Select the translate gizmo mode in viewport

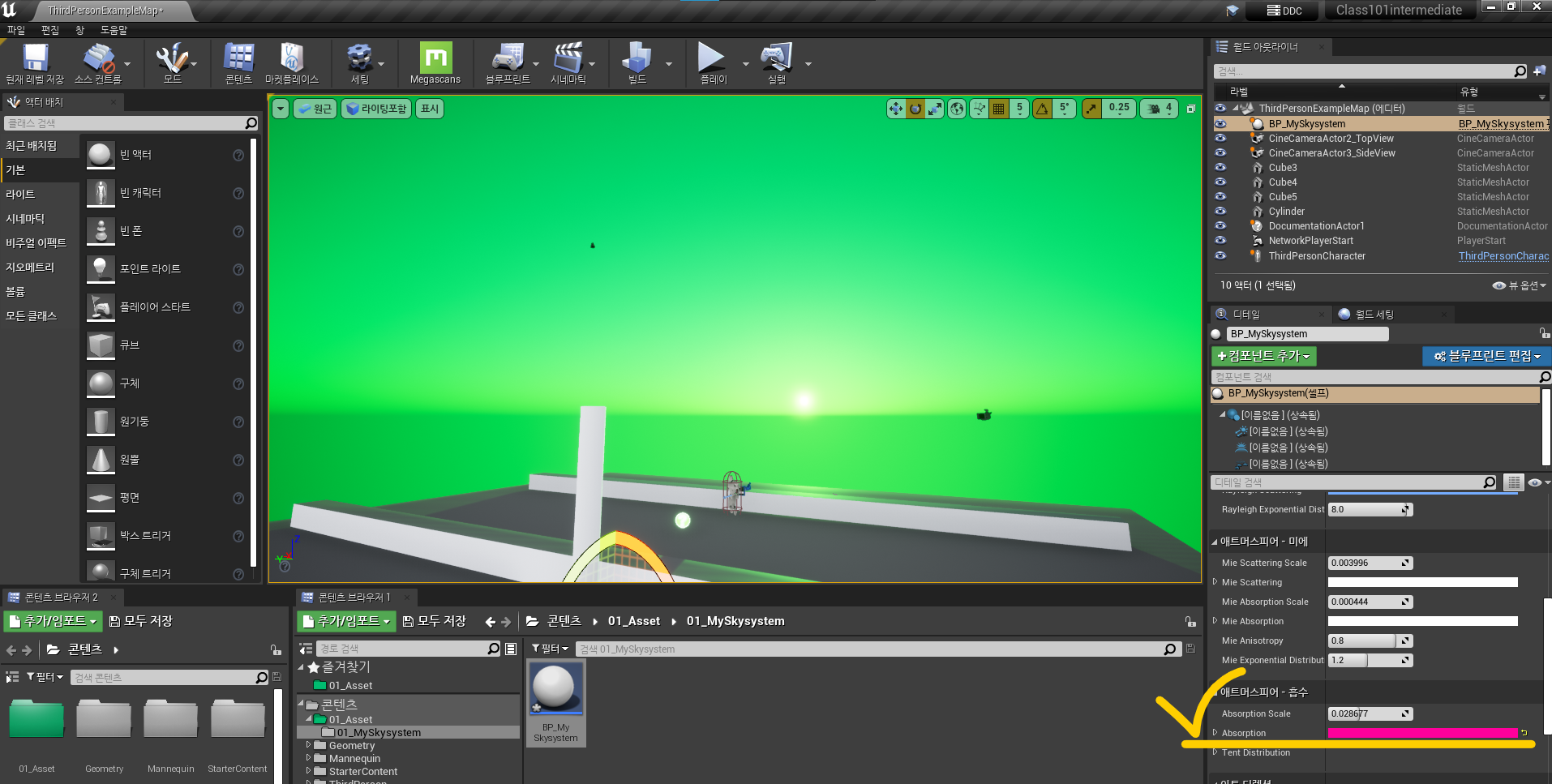(x=895, y=109)
